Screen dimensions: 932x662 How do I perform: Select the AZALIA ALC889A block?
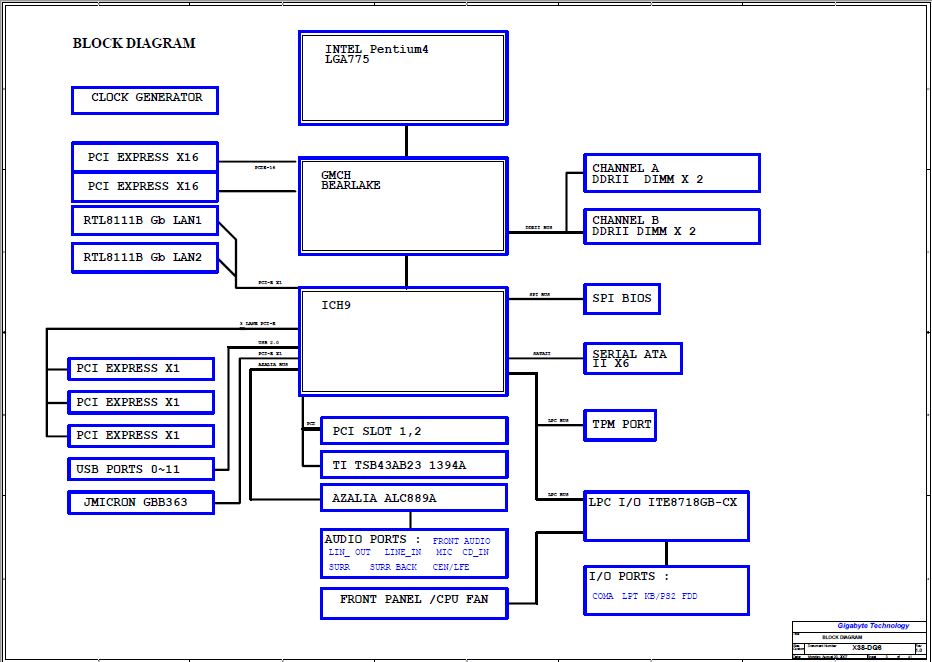(414, 498)
